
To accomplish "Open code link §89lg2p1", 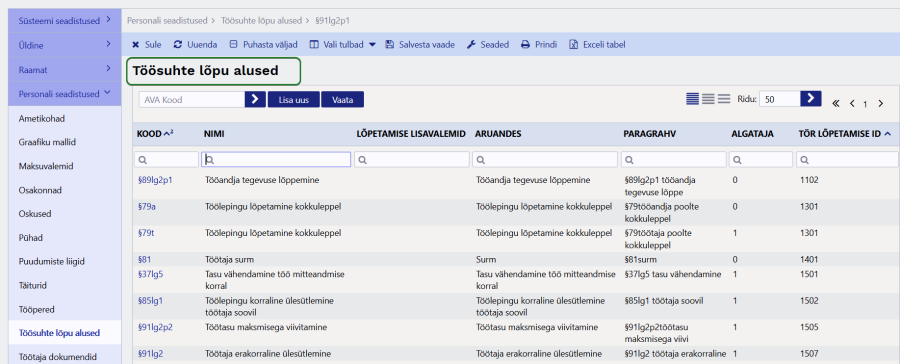I will 155,180.
